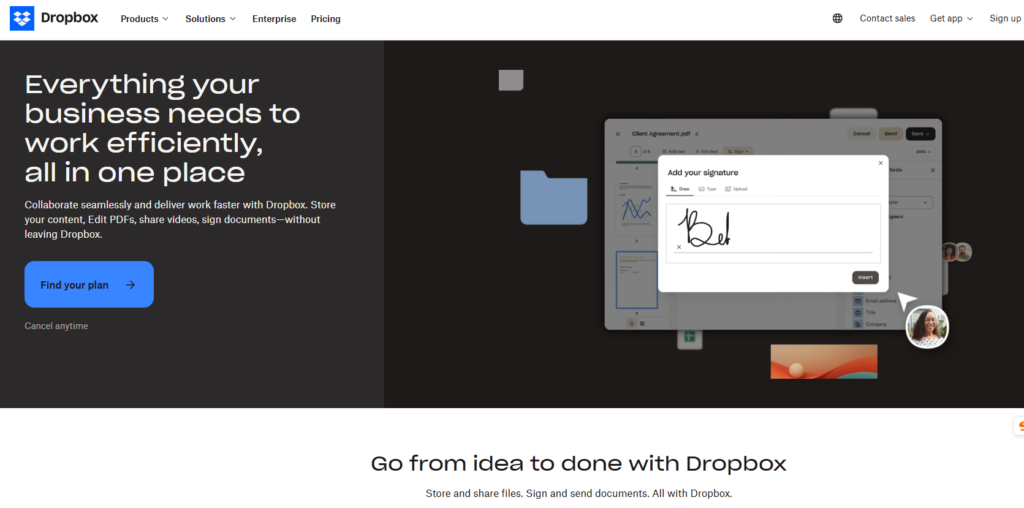Click the Dropbox logo in the header
Screen dimensions: 1024x508
pyautogui.click(x=54, y=18)
